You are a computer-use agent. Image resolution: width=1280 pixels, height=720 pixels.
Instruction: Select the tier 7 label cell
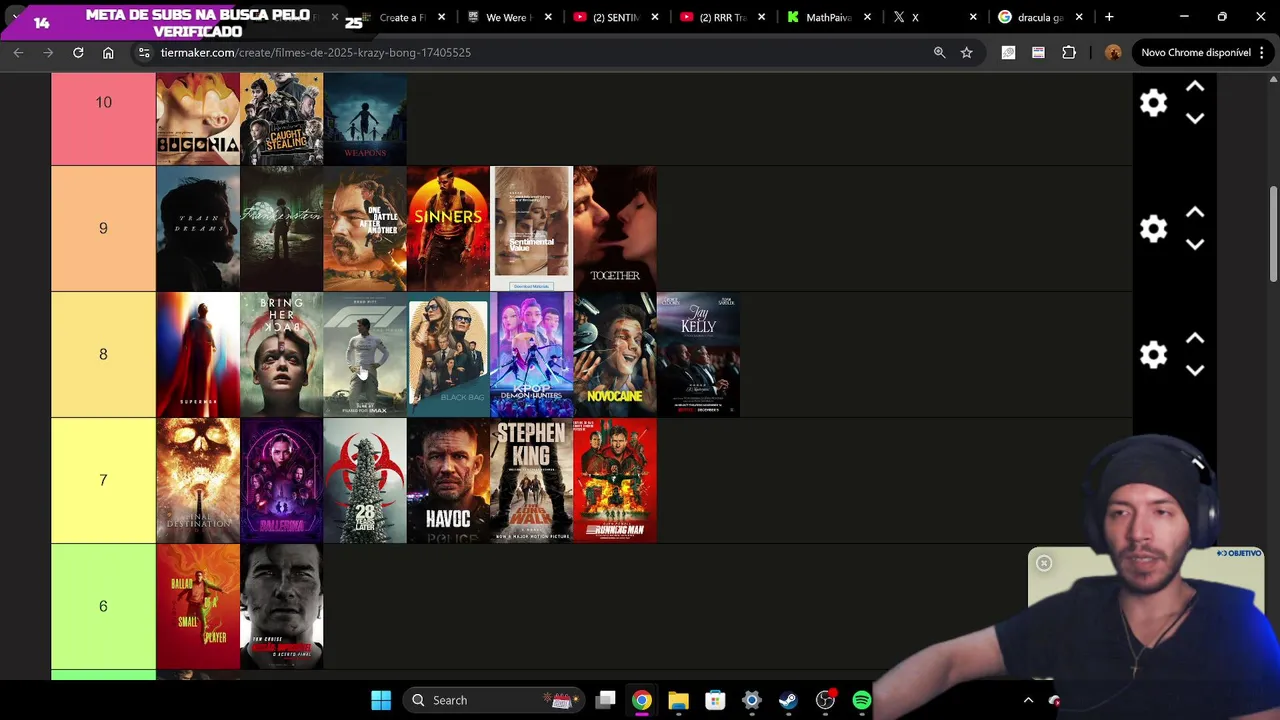pyautogui.click(x=103, y=480)
